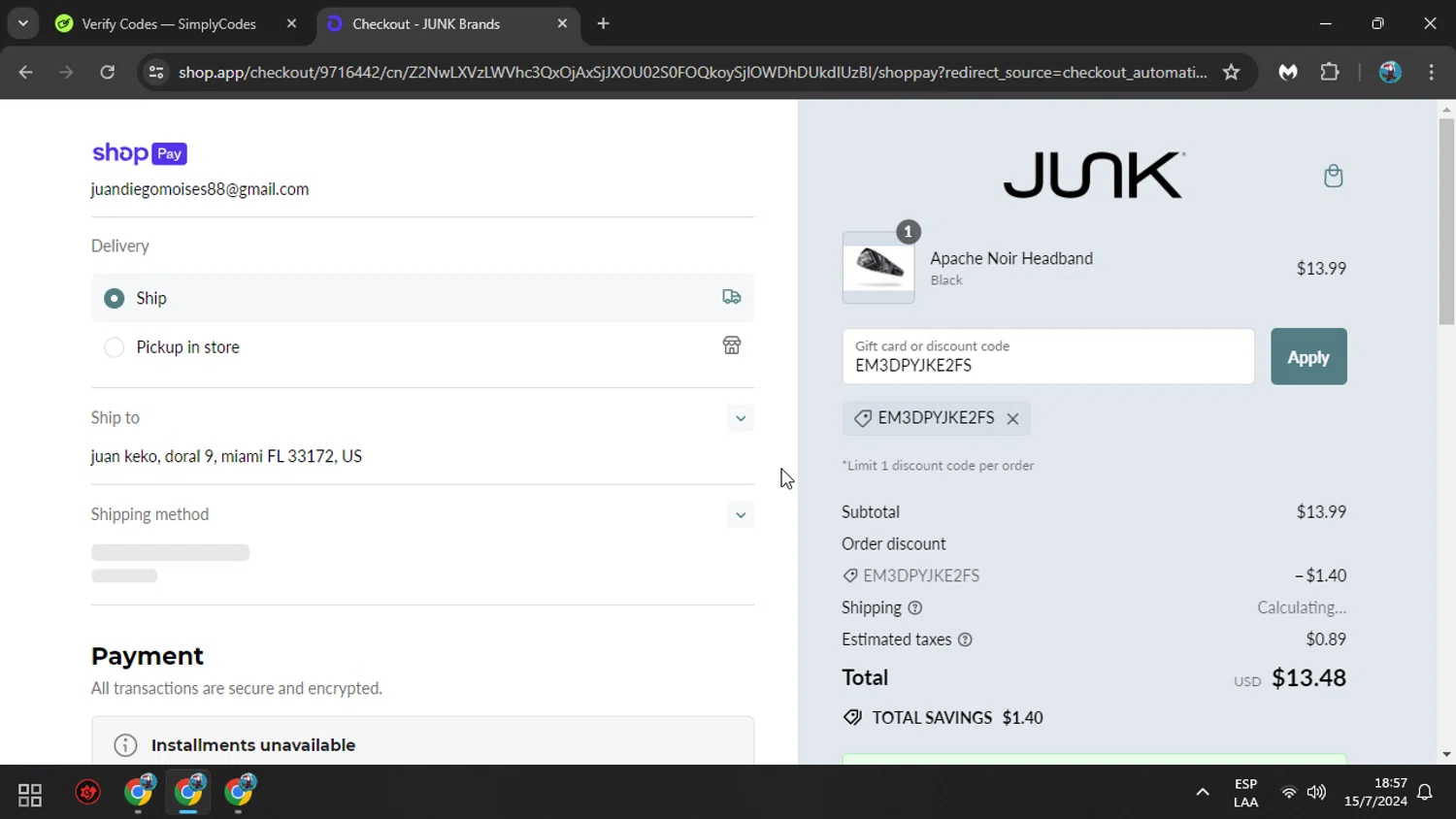The image size is (1456, 819).
Task: Click the Installments unavailable info icon
Action: point(125,745)
